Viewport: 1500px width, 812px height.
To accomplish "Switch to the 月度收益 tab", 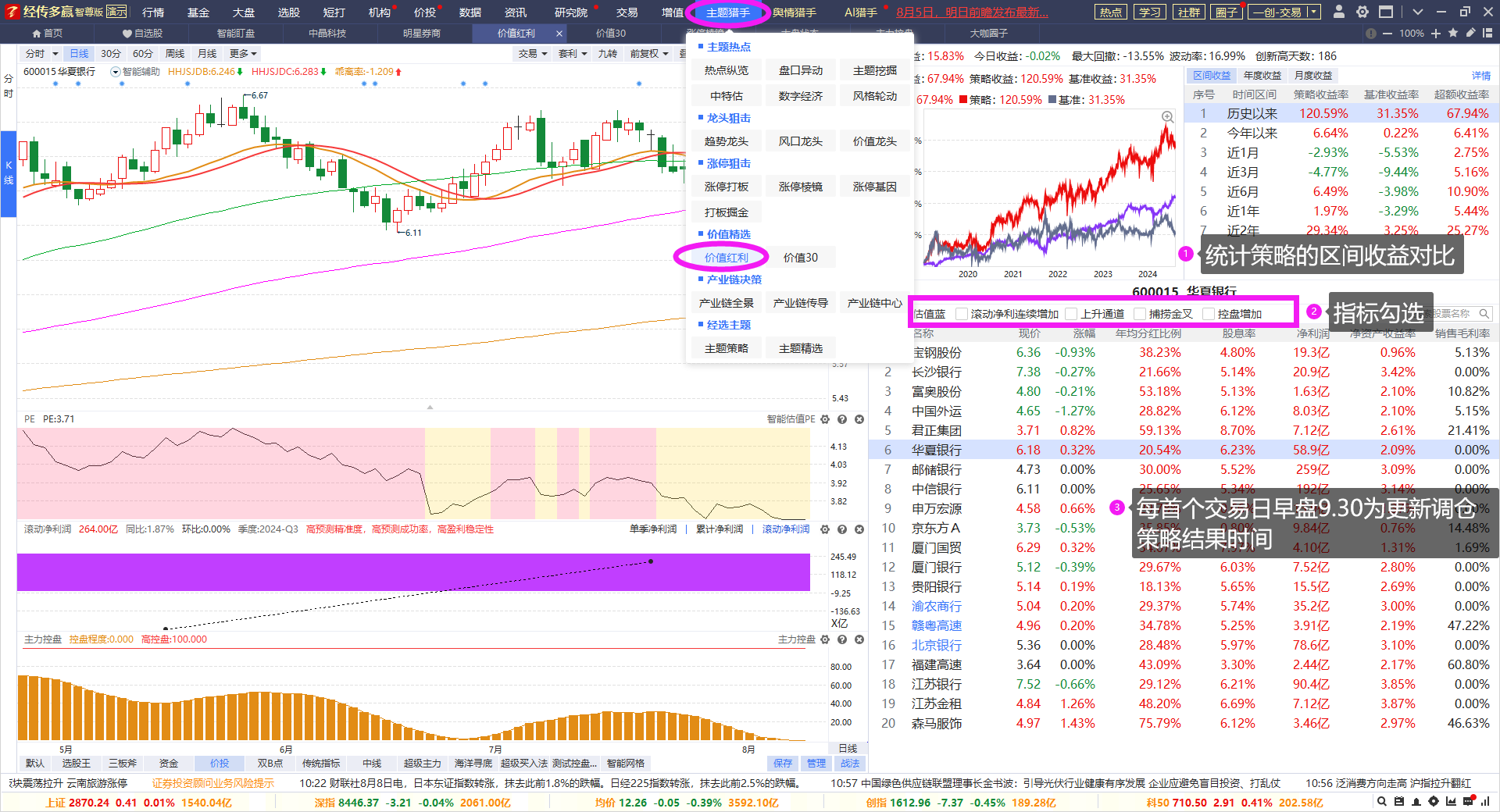I will click(1313, 76).
